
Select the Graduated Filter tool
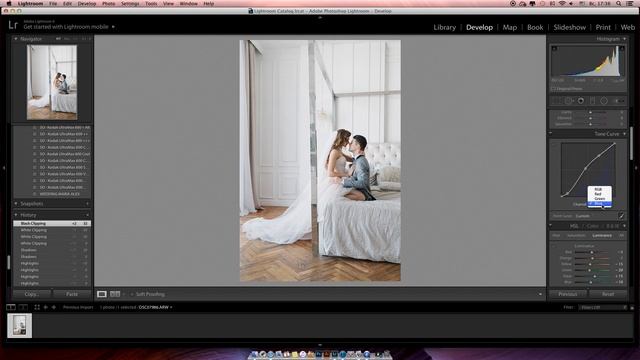click(593, 100)
